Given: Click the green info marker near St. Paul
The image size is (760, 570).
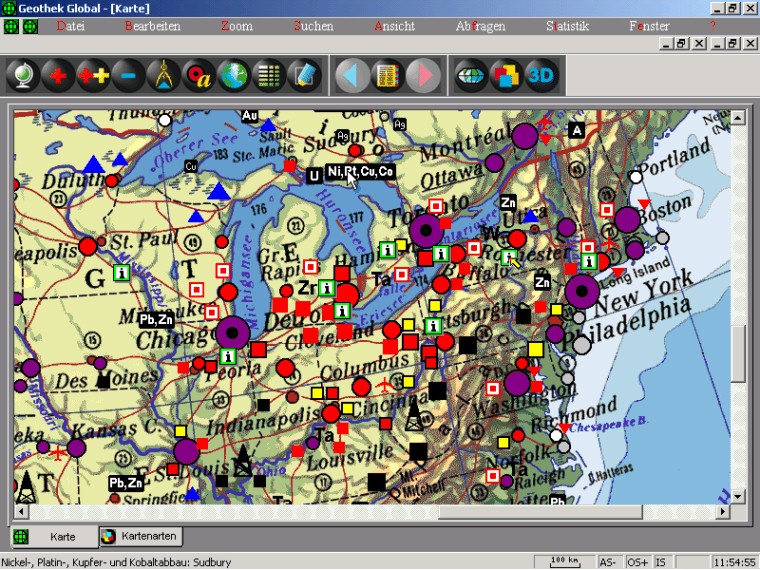Looking at the screenshot, I should [121, 272].
